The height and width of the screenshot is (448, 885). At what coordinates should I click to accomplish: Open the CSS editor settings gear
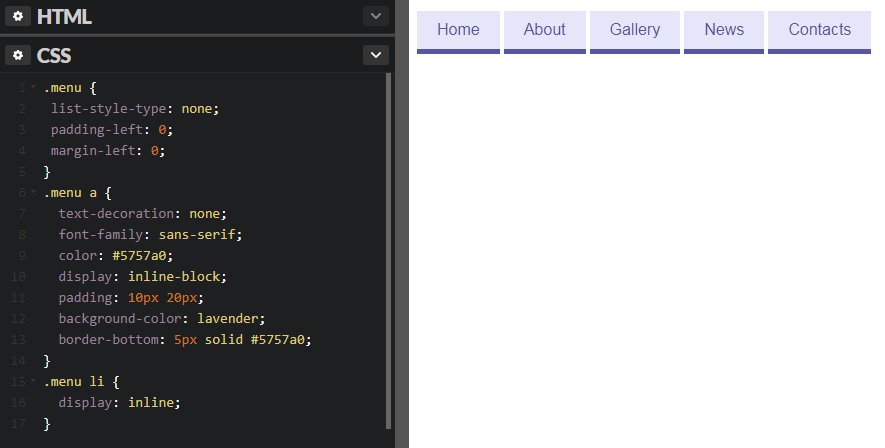coord(19,55)
